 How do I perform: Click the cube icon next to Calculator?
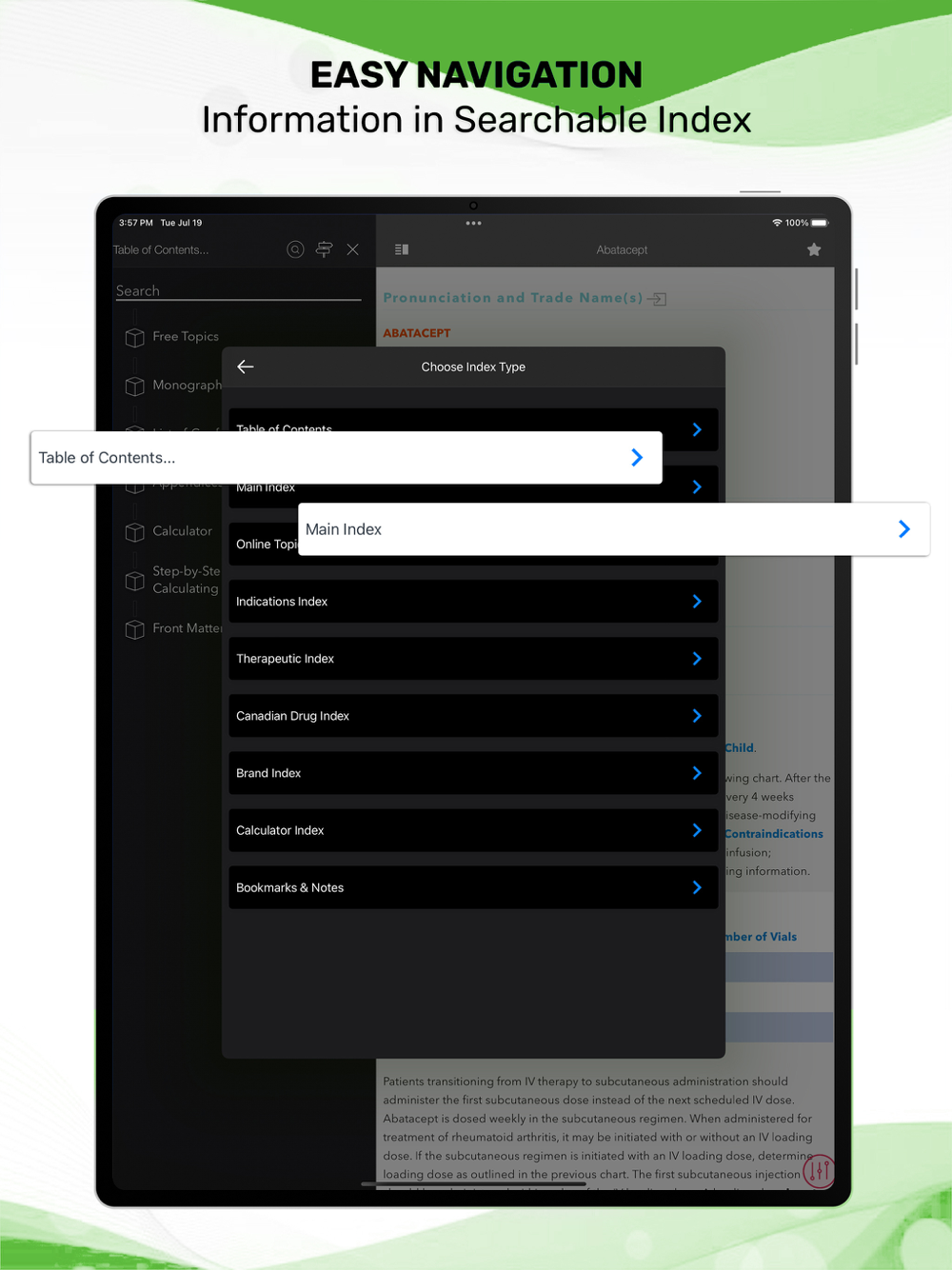pyautogui.click(x=135, y=532)
